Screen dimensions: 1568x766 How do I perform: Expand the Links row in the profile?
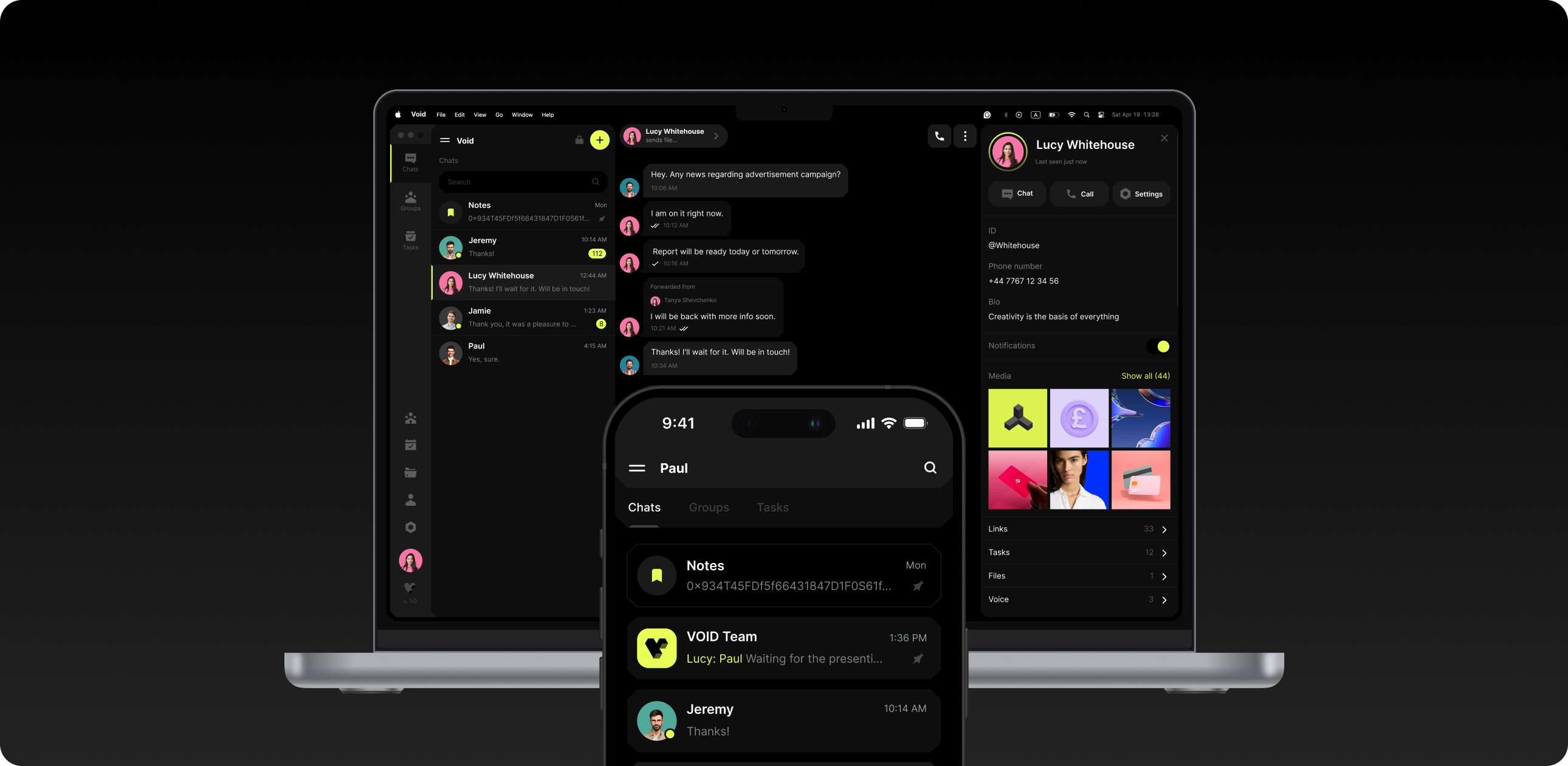(1079, 529)
